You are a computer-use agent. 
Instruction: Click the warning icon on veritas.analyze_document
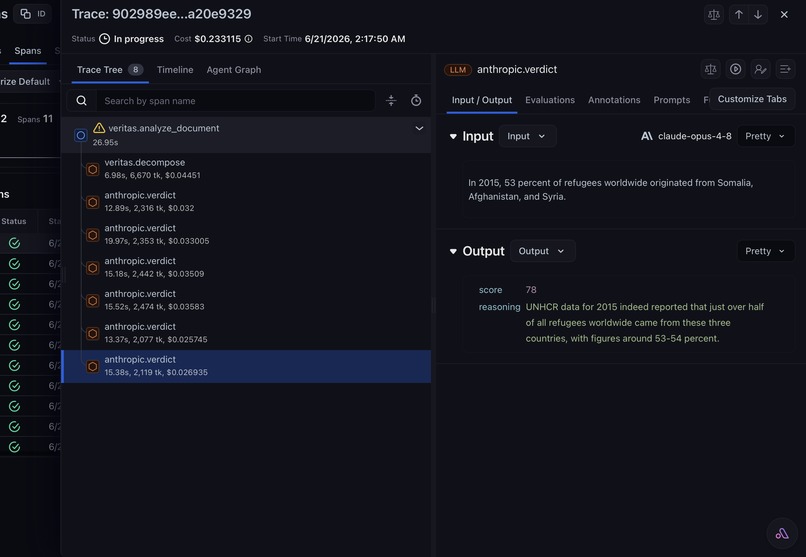[x=99, y=128]
